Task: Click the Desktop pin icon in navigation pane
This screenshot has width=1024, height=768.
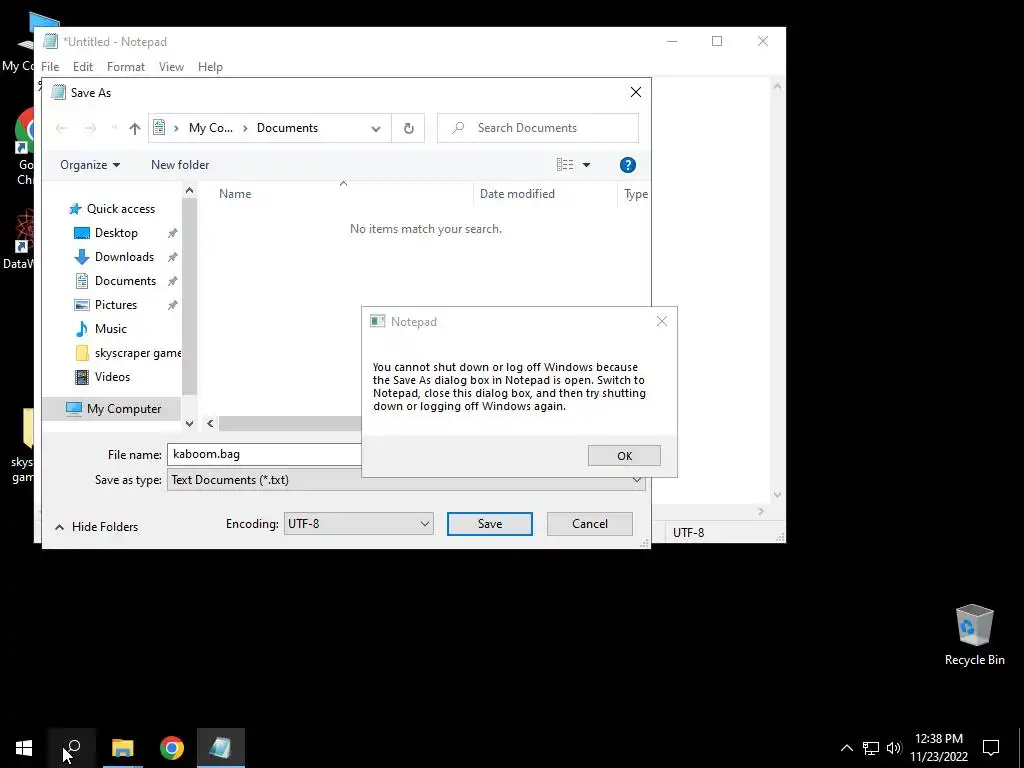Action: [172, 233]
